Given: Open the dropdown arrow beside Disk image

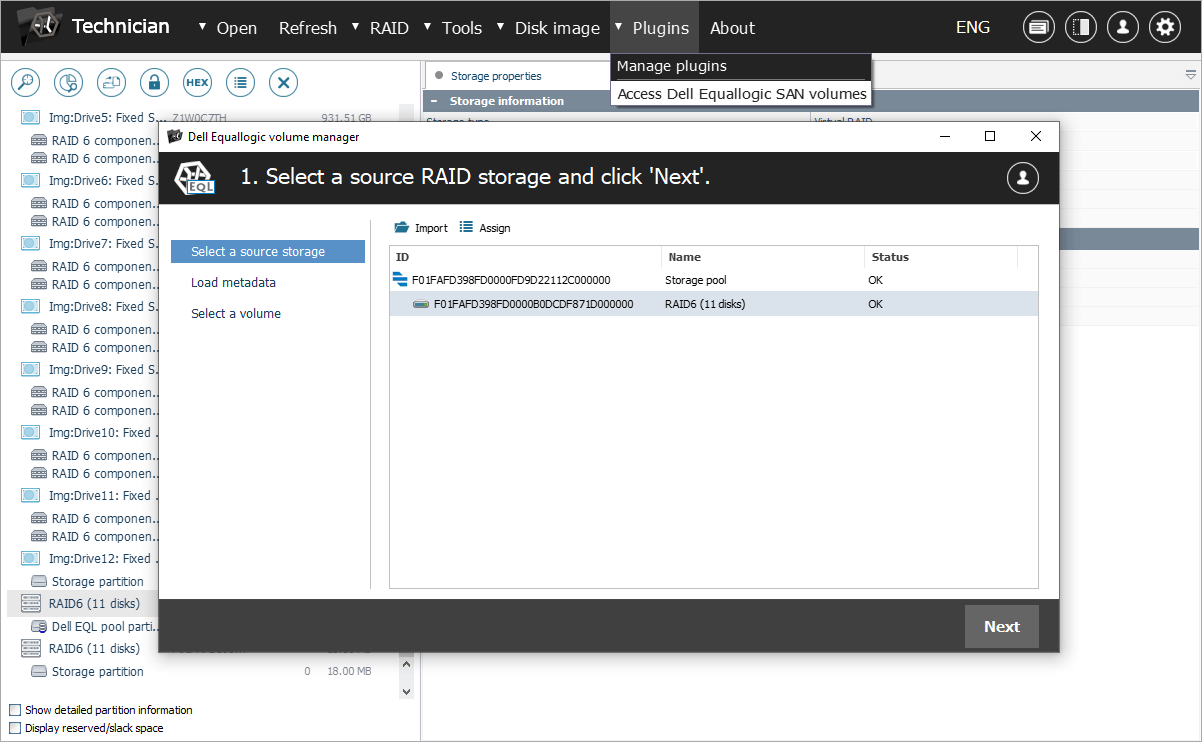Looking at the screenshot, I should 502,27.
